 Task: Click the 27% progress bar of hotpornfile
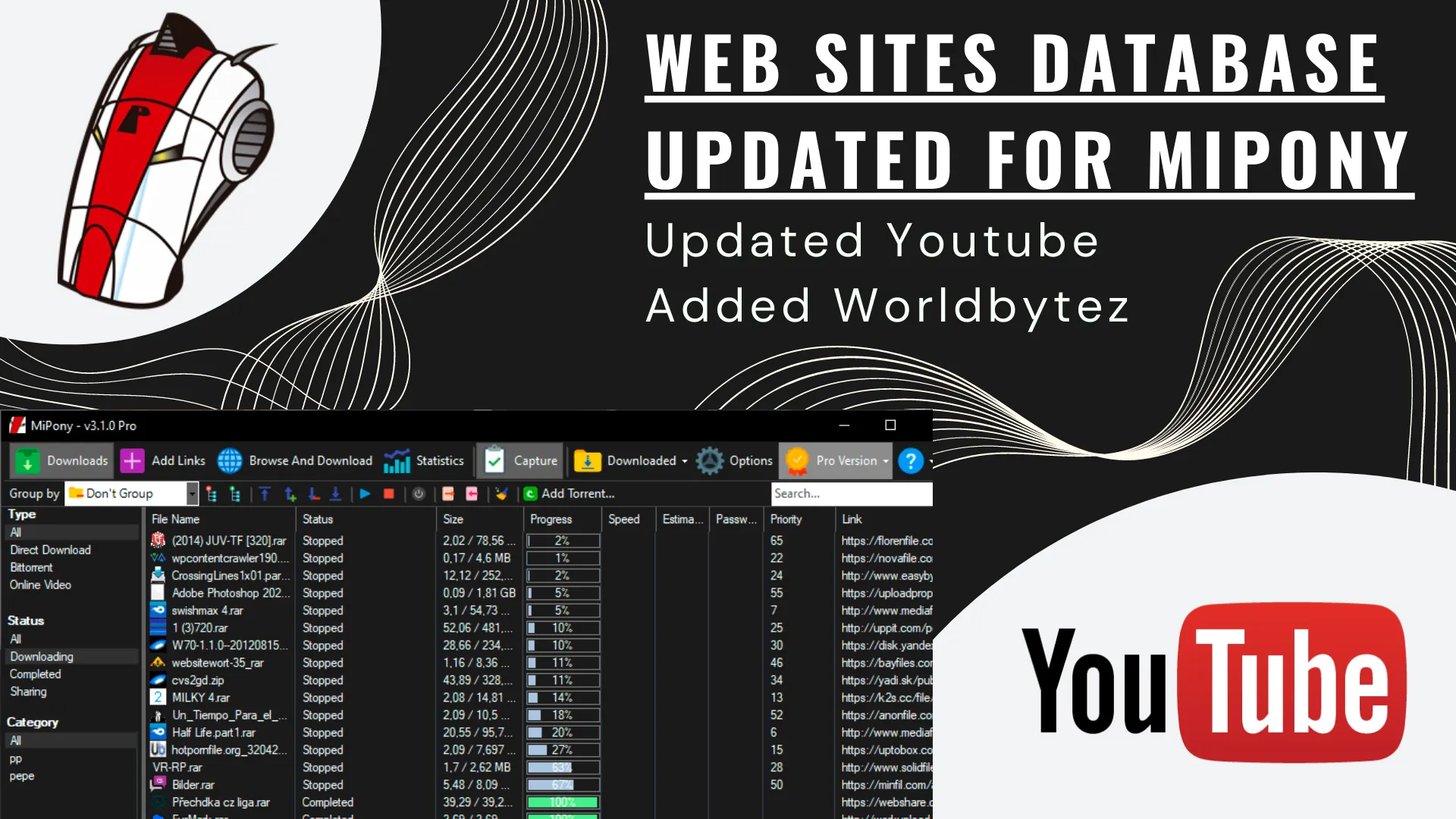click(x=563, y=750)
